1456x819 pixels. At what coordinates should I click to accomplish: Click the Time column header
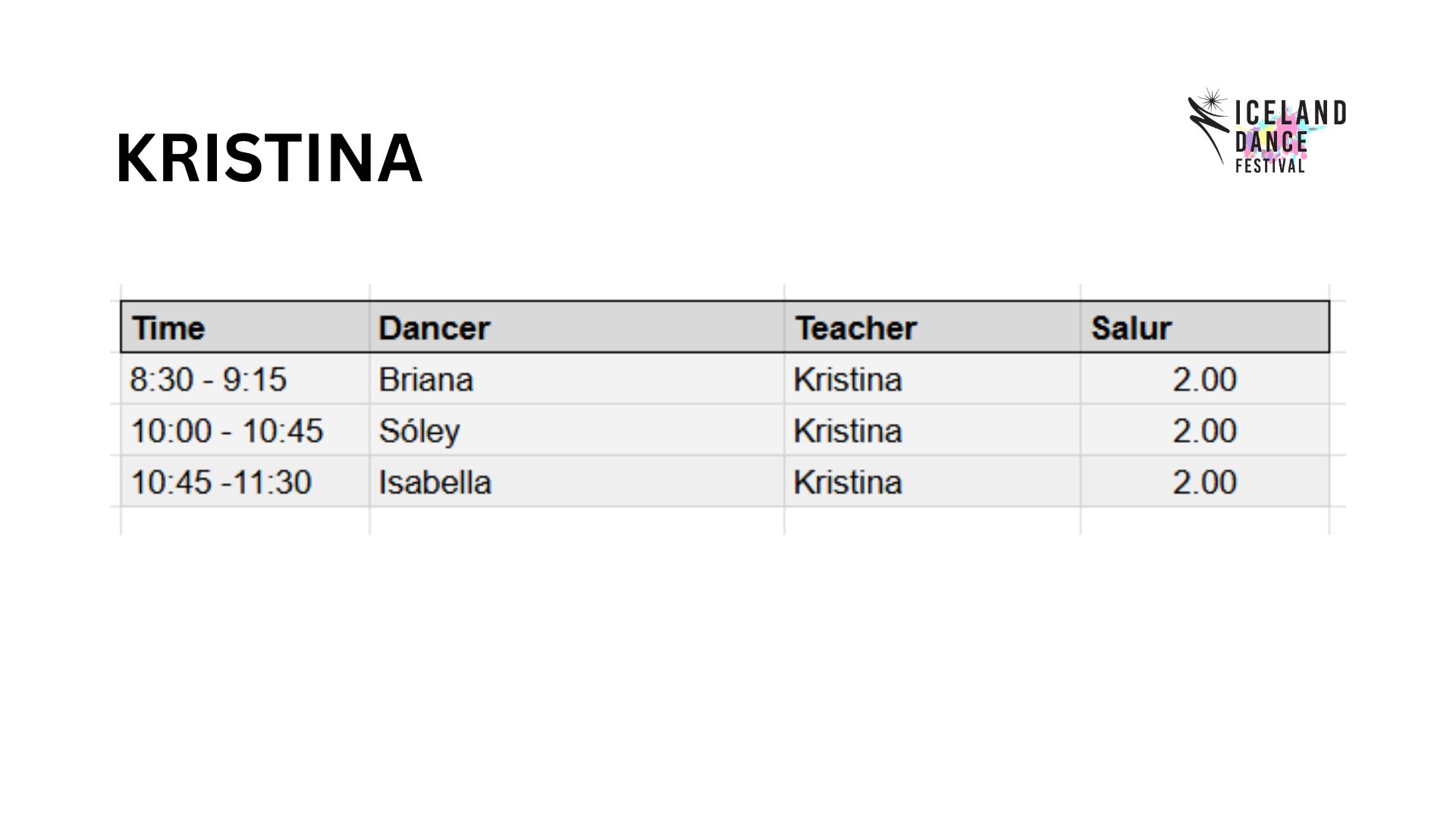click(245, 328)
